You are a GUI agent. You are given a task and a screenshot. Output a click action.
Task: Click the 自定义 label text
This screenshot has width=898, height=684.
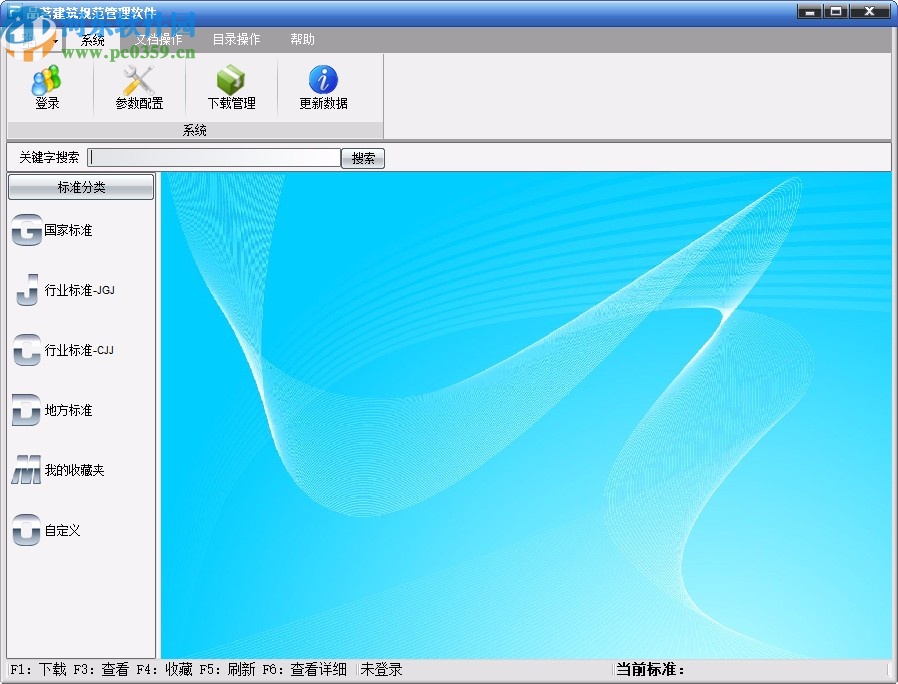pos(62,530)
